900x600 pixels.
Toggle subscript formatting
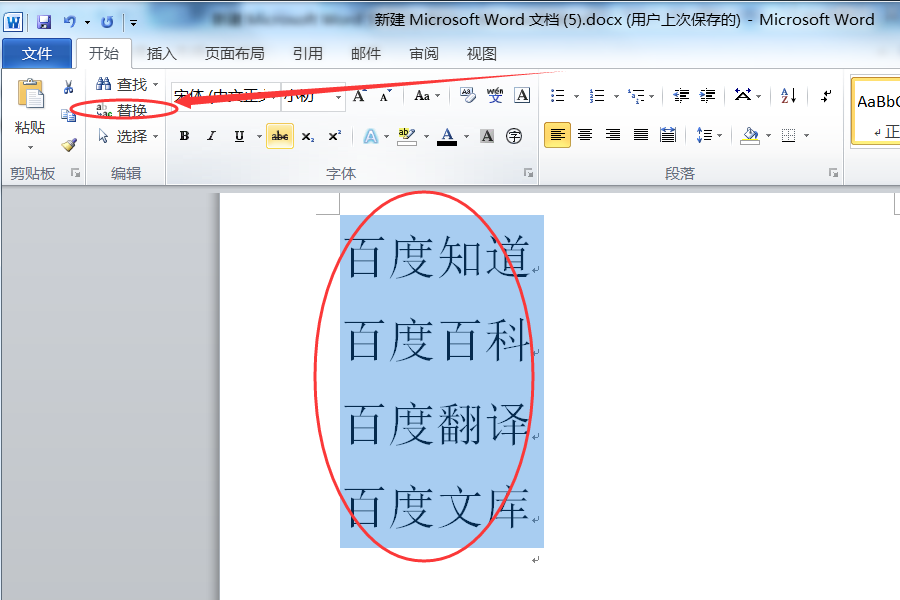[x=308, y=137]
